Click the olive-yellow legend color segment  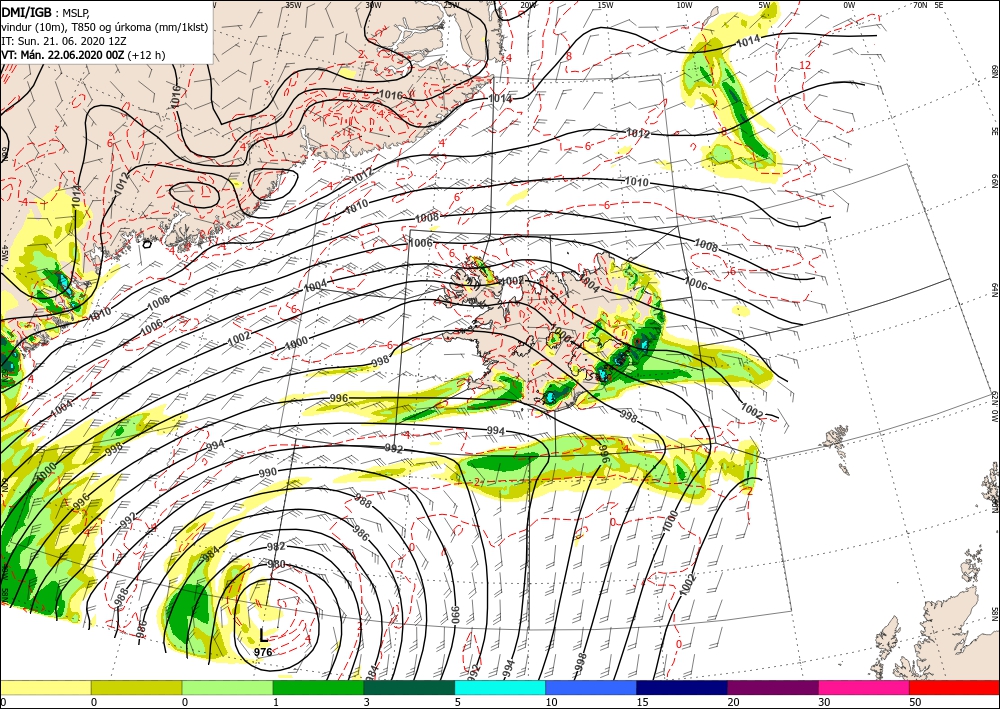point(136,687)
